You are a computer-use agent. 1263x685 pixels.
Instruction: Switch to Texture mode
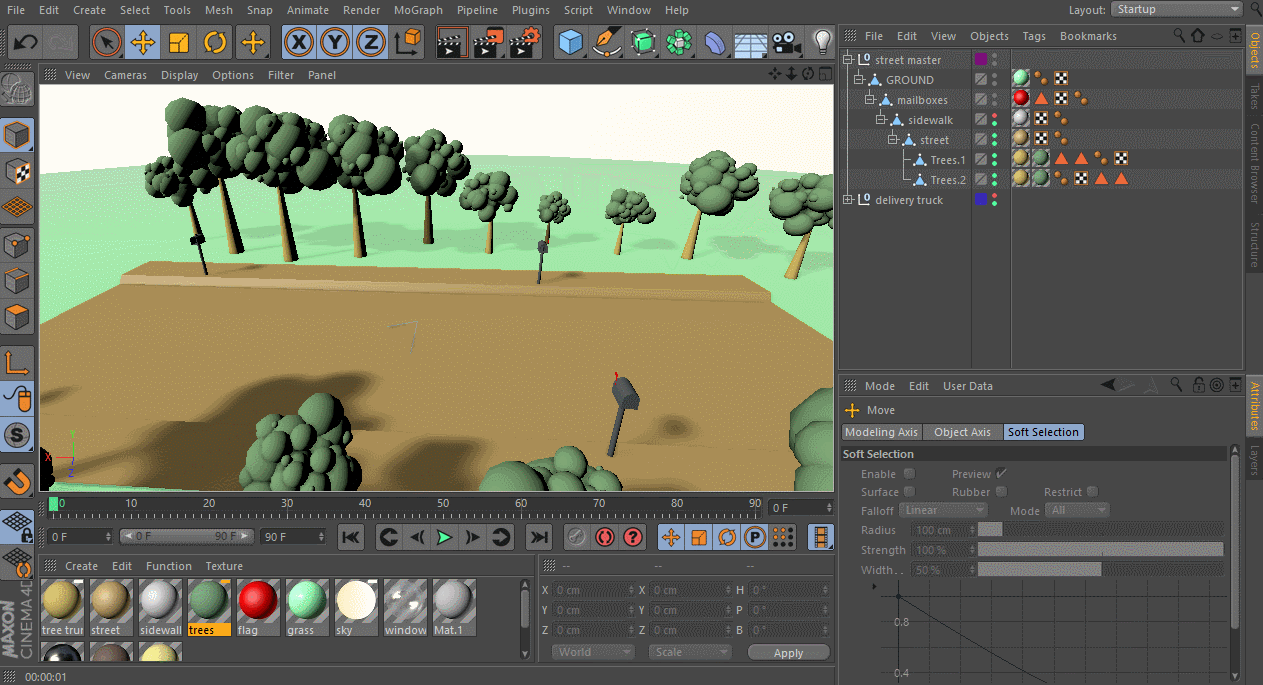[19, 171]
